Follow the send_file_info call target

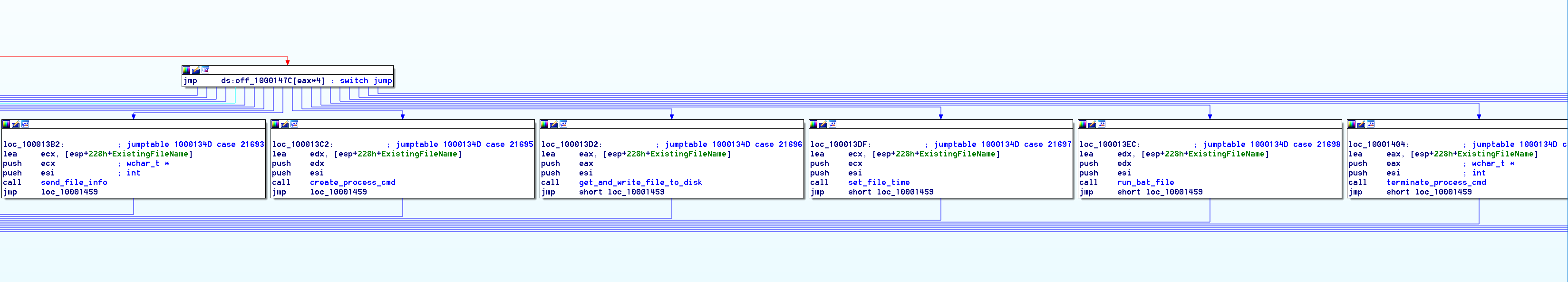point(74,183)
